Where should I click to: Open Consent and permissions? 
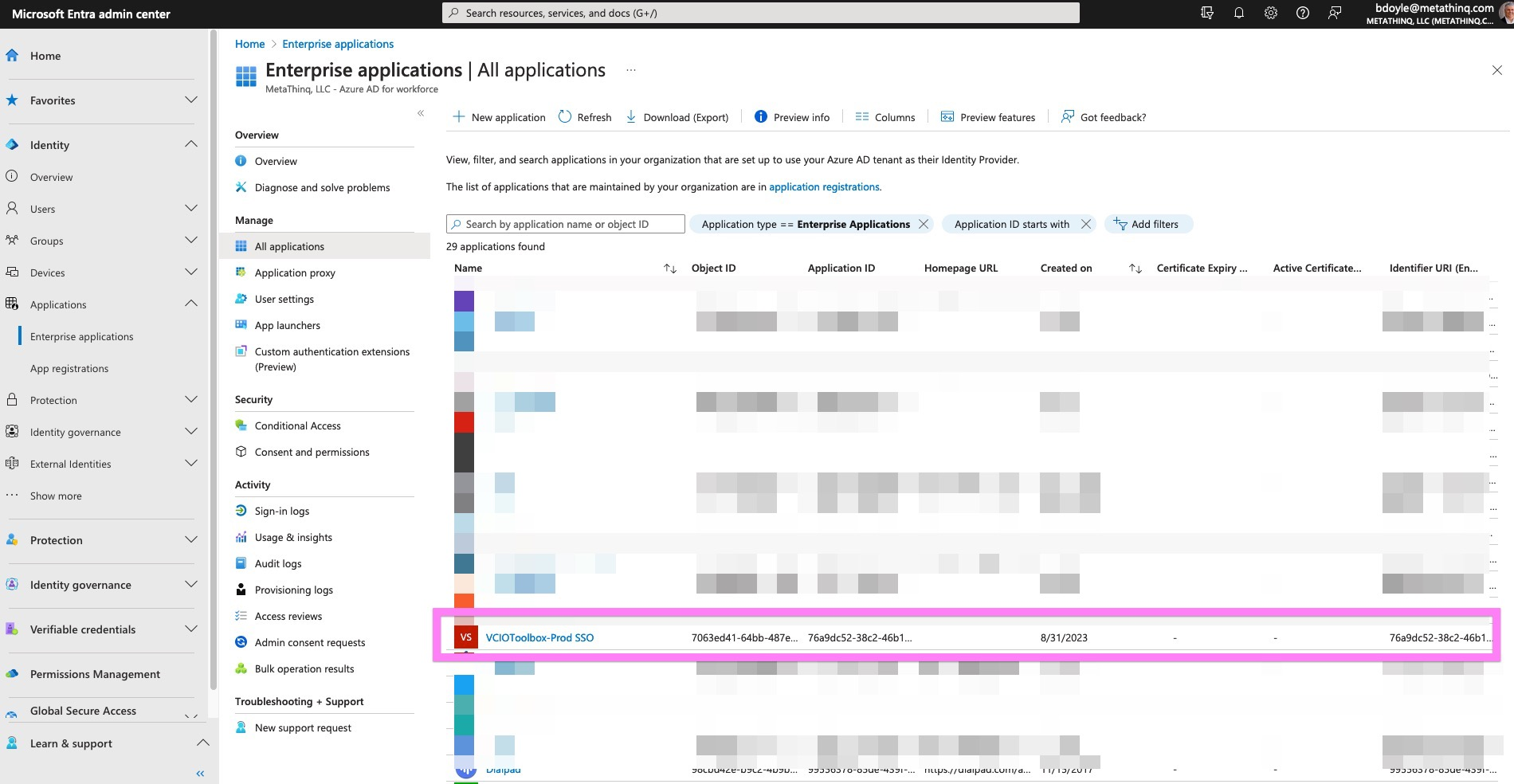(312, 452)
